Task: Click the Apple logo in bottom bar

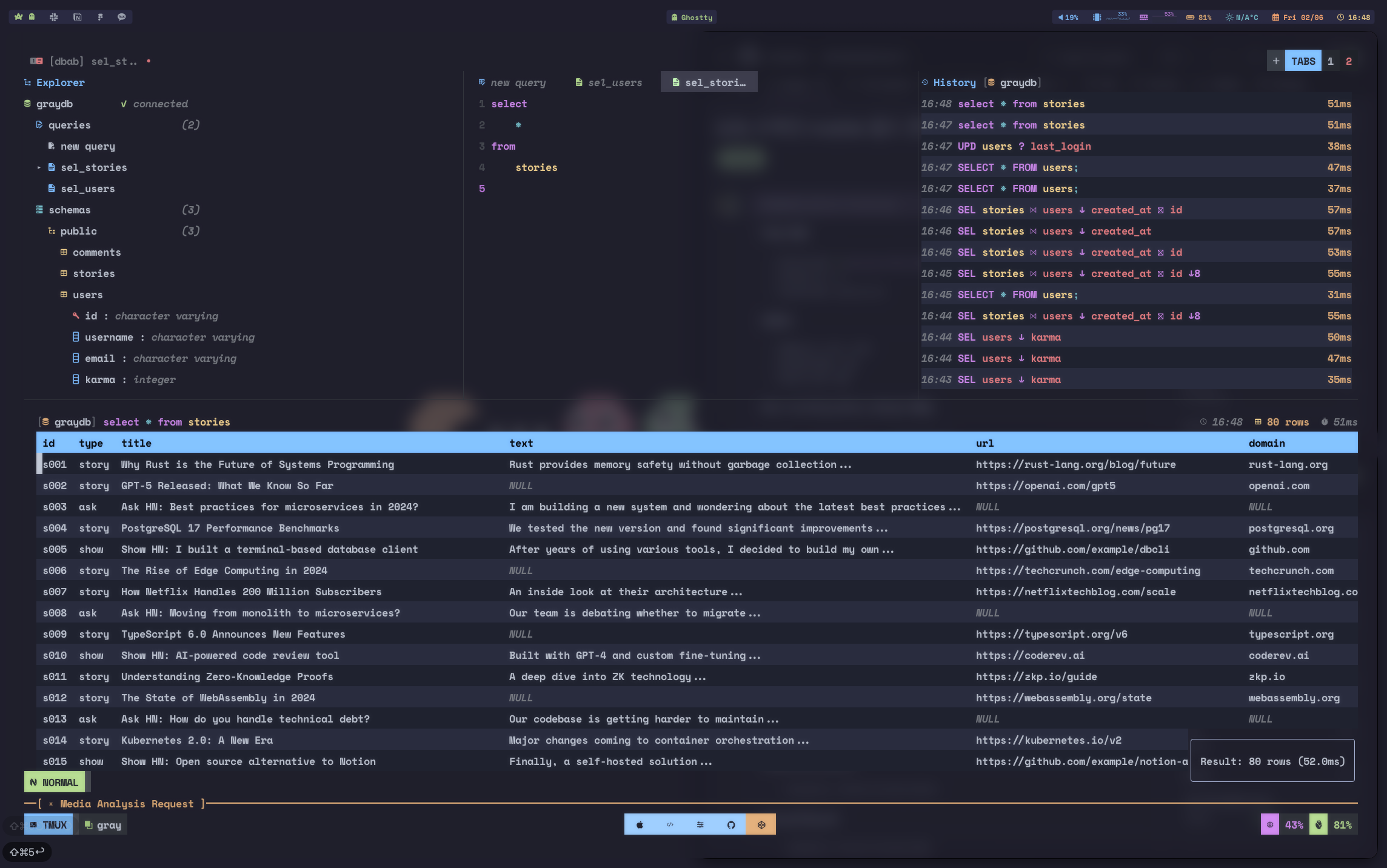Action: [x=640, y=824]
